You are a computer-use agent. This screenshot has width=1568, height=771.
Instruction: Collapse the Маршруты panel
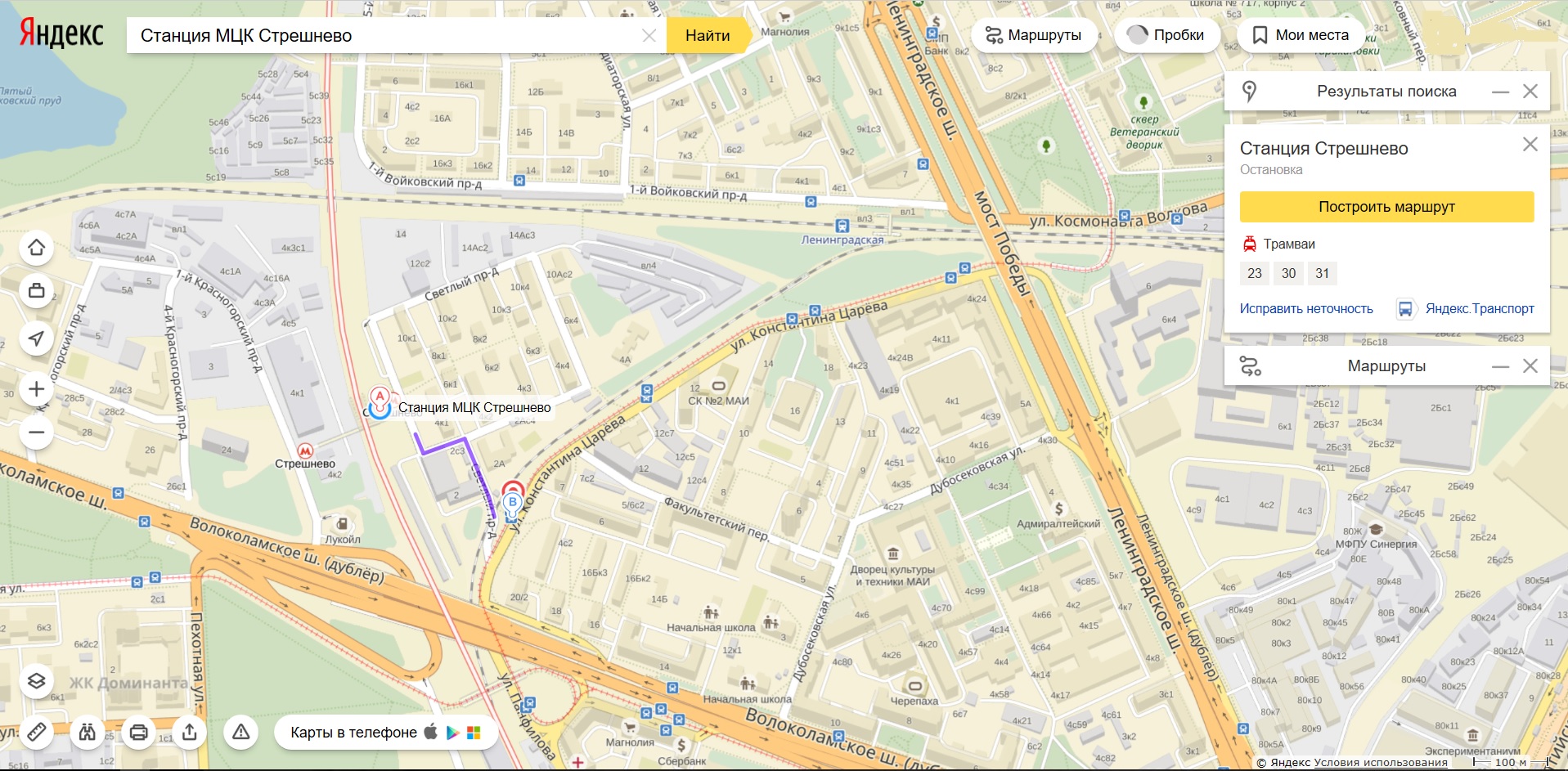coord(1500,366)
